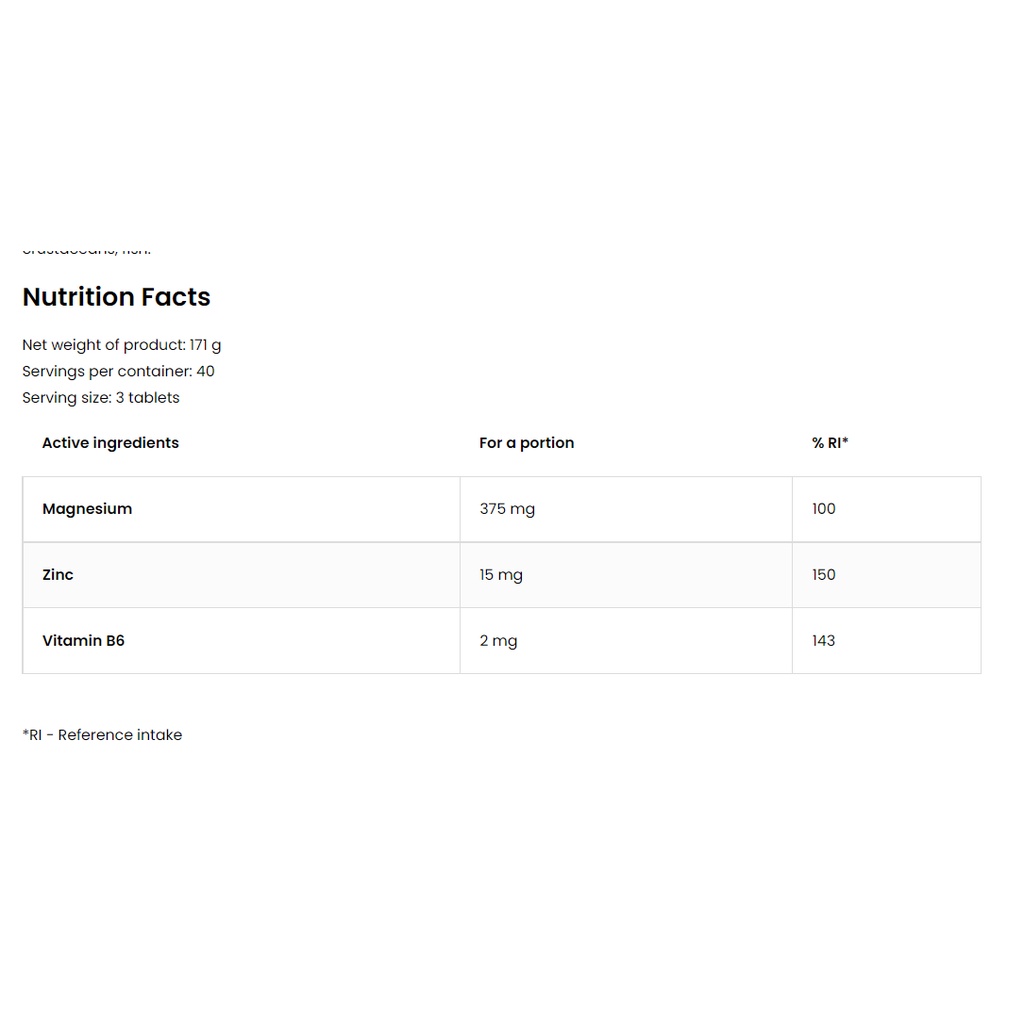1024x1024 pixels.
Task: Click the partially hidden text above heading
Action: pyautogui.click(x=86, y=251)
